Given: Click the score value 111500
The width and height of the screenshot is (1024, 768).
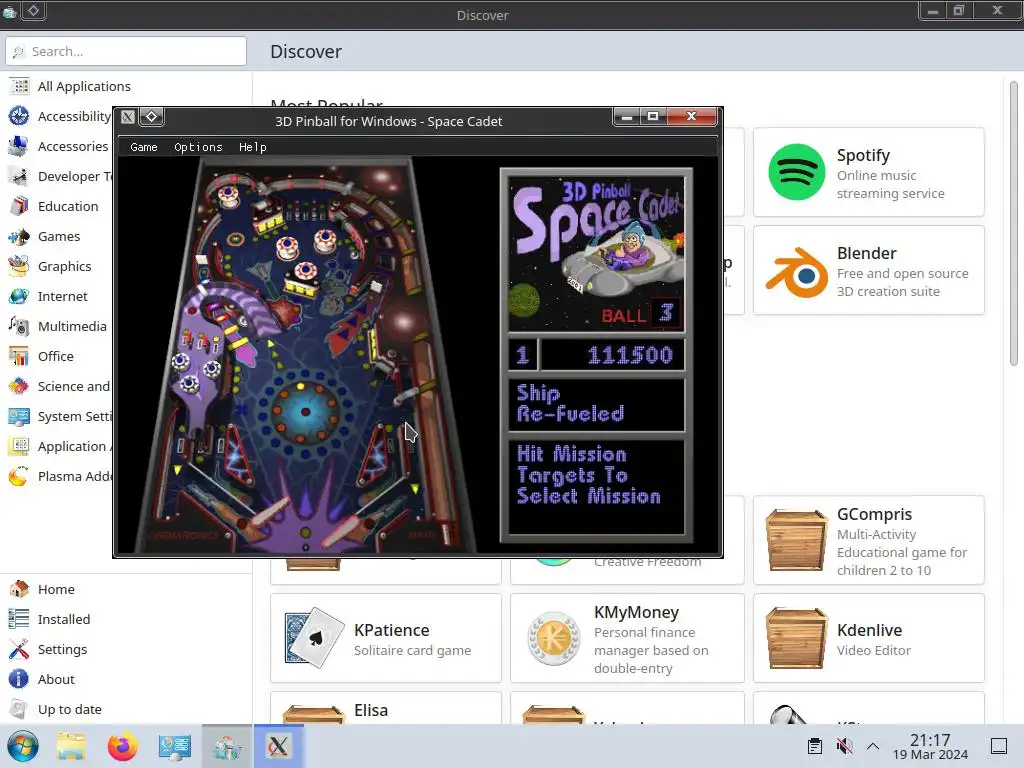Looking at the screenshot, I should [x=630, y=355].
